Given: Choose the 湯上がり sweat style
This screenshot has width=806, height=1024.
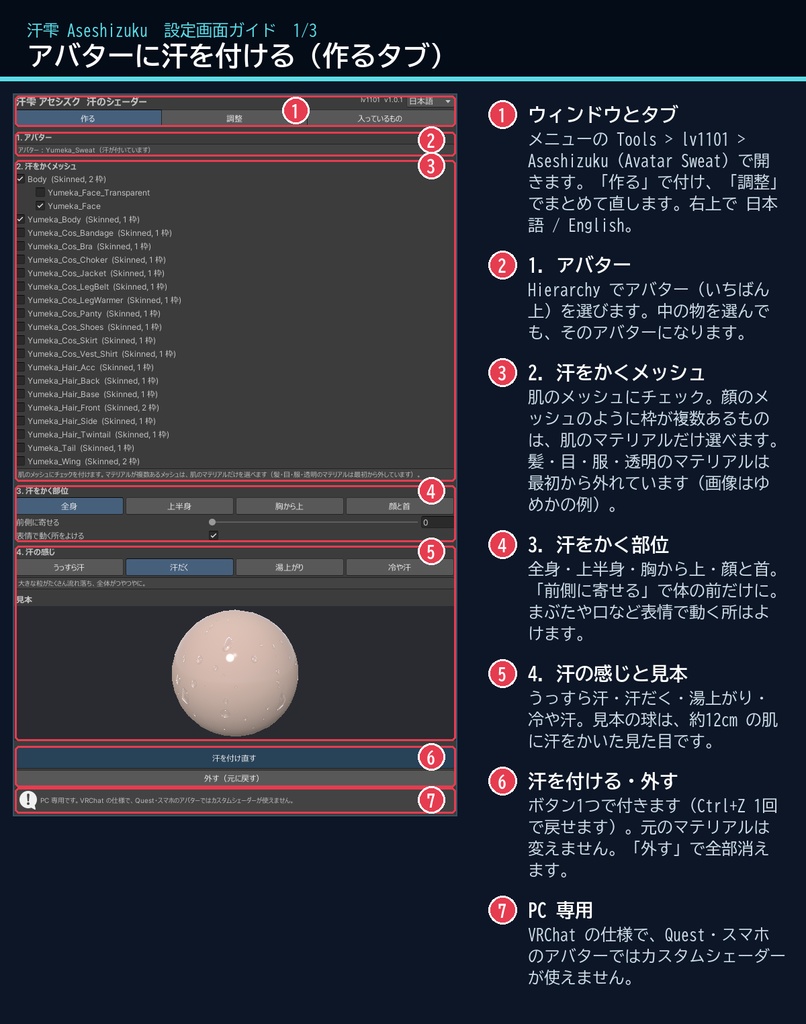Looking at the screenshot, I should (x=289, y=568).
